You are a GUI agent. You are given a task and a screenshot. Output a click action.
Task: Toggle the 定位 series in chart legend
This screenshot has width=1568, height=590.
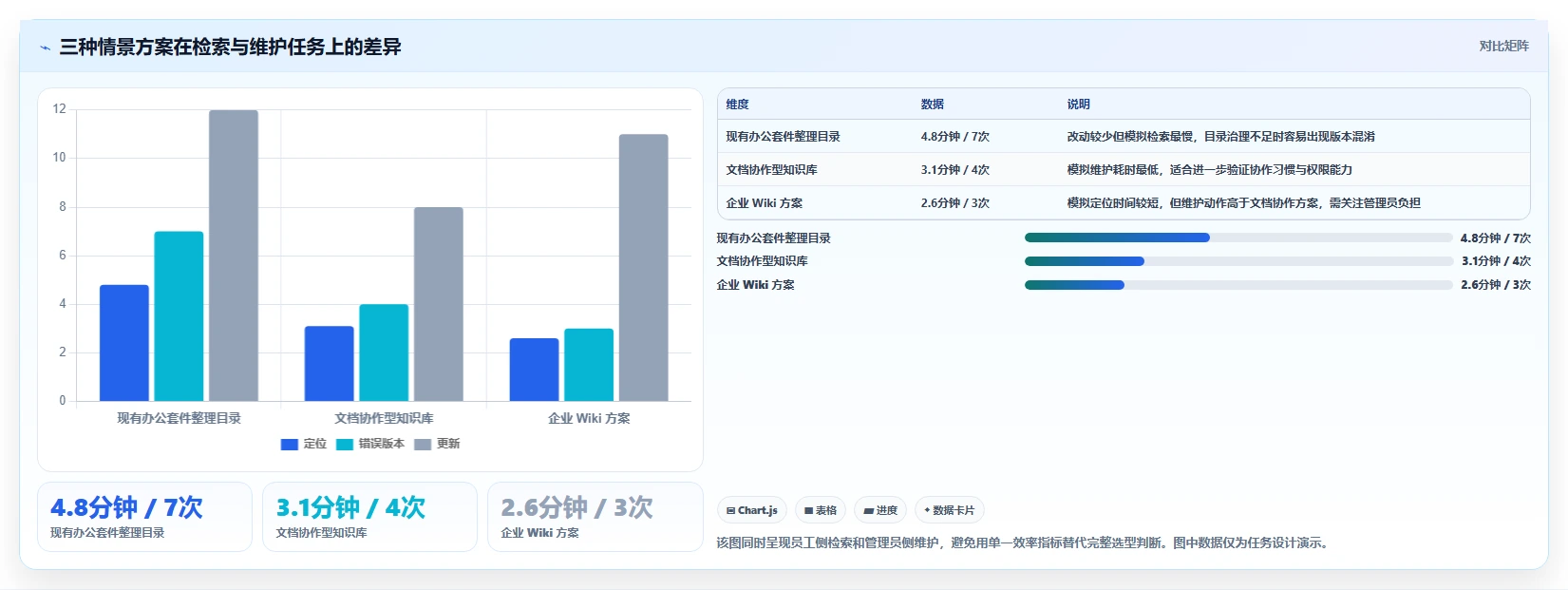304,444
